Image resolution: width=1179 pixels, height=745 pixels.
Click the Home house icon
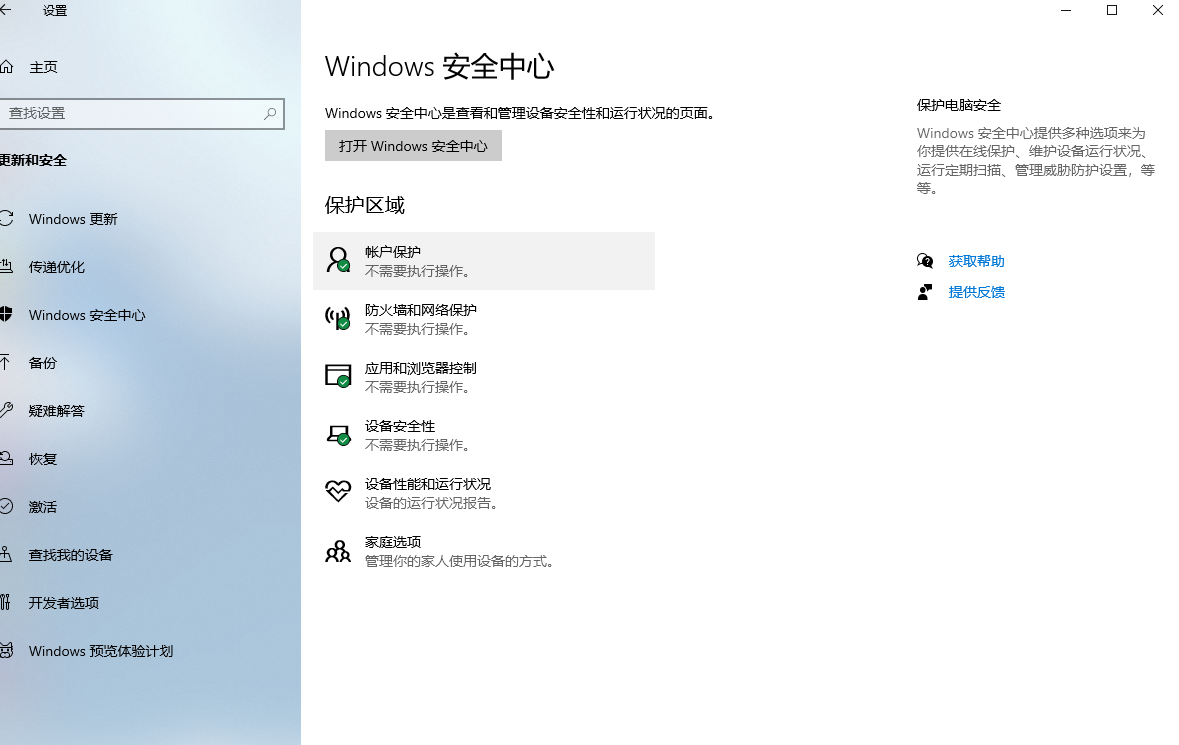(6, 67)
